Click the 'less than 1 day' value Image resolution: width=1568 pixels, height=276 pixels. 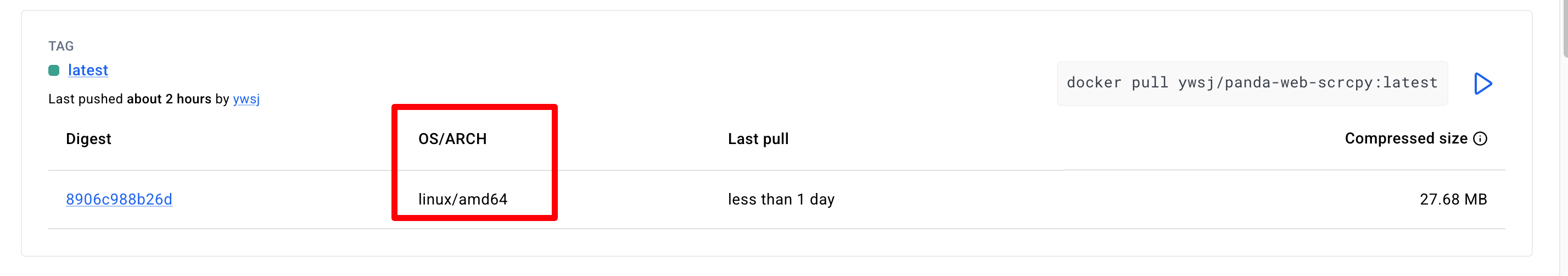tap(781, 199)
